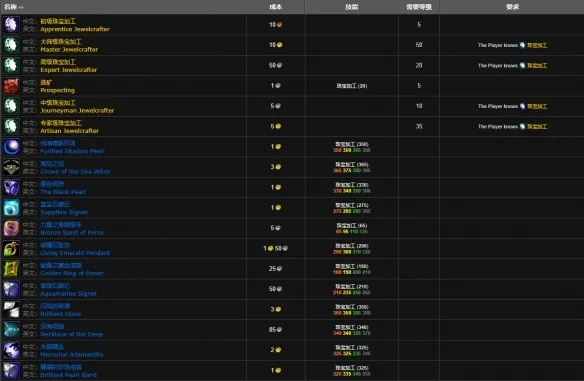Open the Master Jewelcrafter link
This screenshot has width=584, height=381.
click(69, 50)
